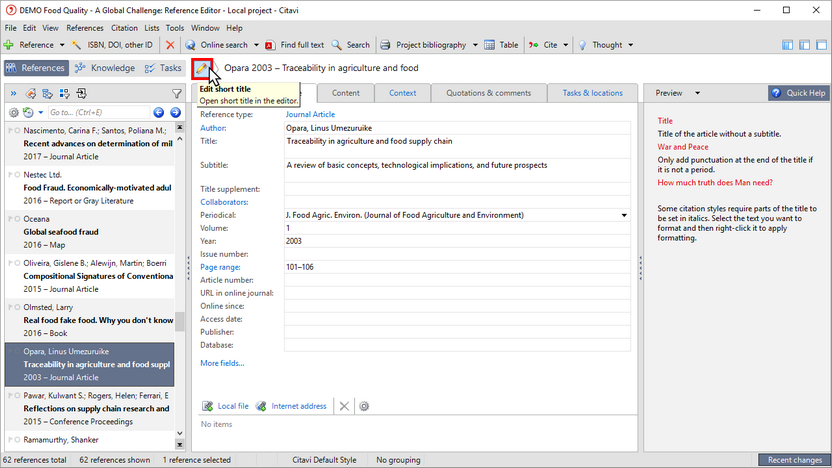Switch to first layout icon at top right

tap(787, 45)
